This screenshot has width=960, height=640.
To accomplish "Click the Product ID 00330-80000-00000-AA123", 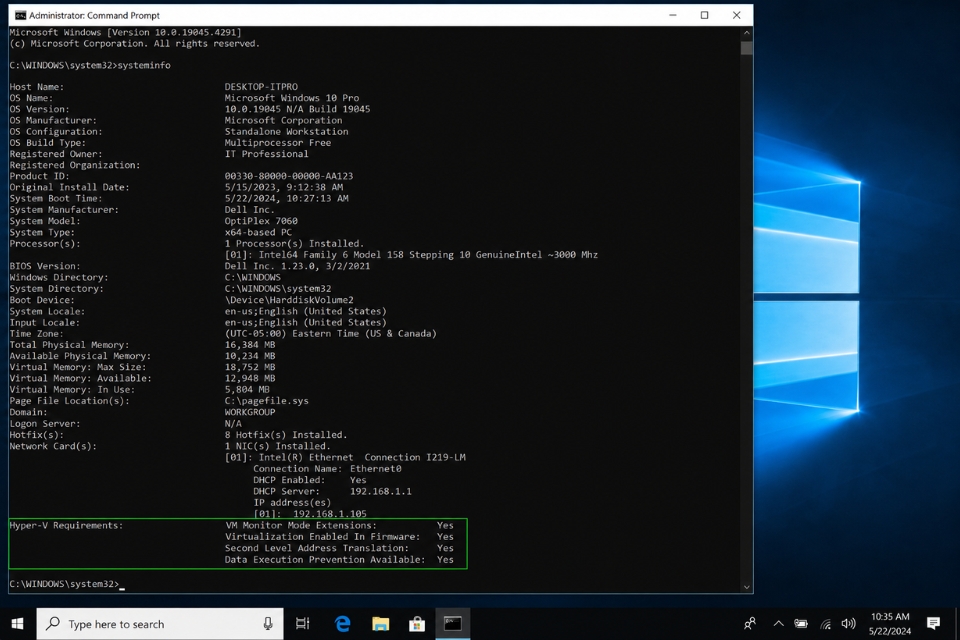I will point(288,176).
